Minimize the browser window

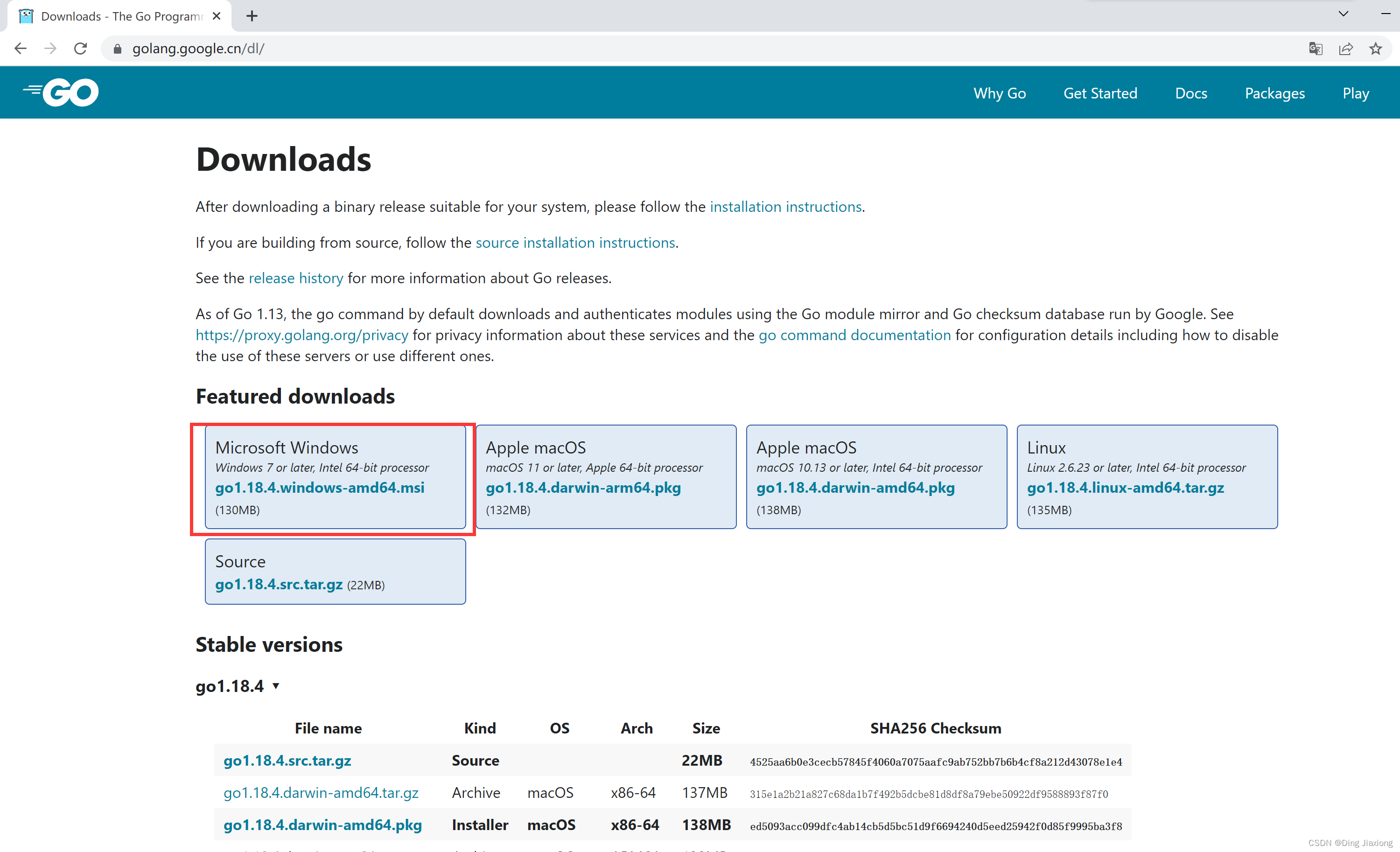click(x=1385, y=14)
